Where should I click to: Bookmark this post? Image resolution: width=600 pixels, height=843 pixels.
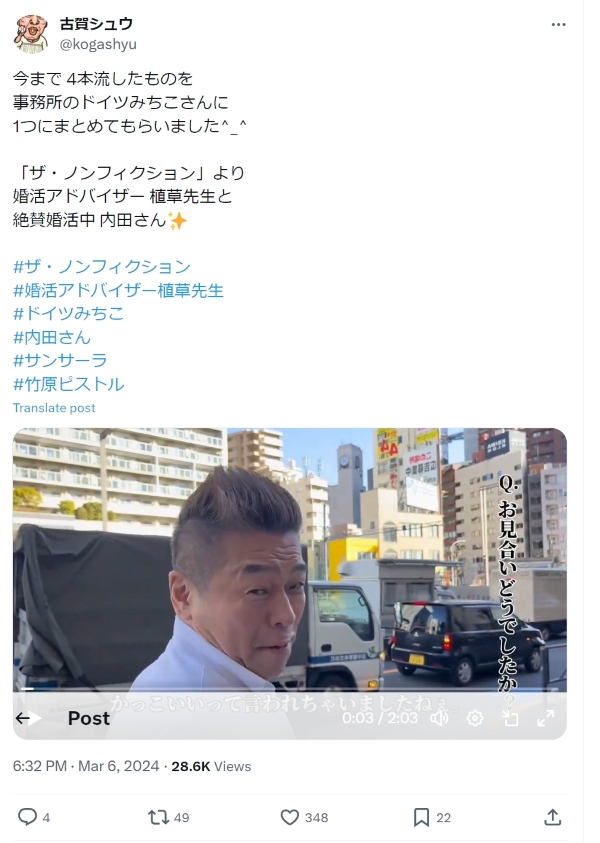422,817
